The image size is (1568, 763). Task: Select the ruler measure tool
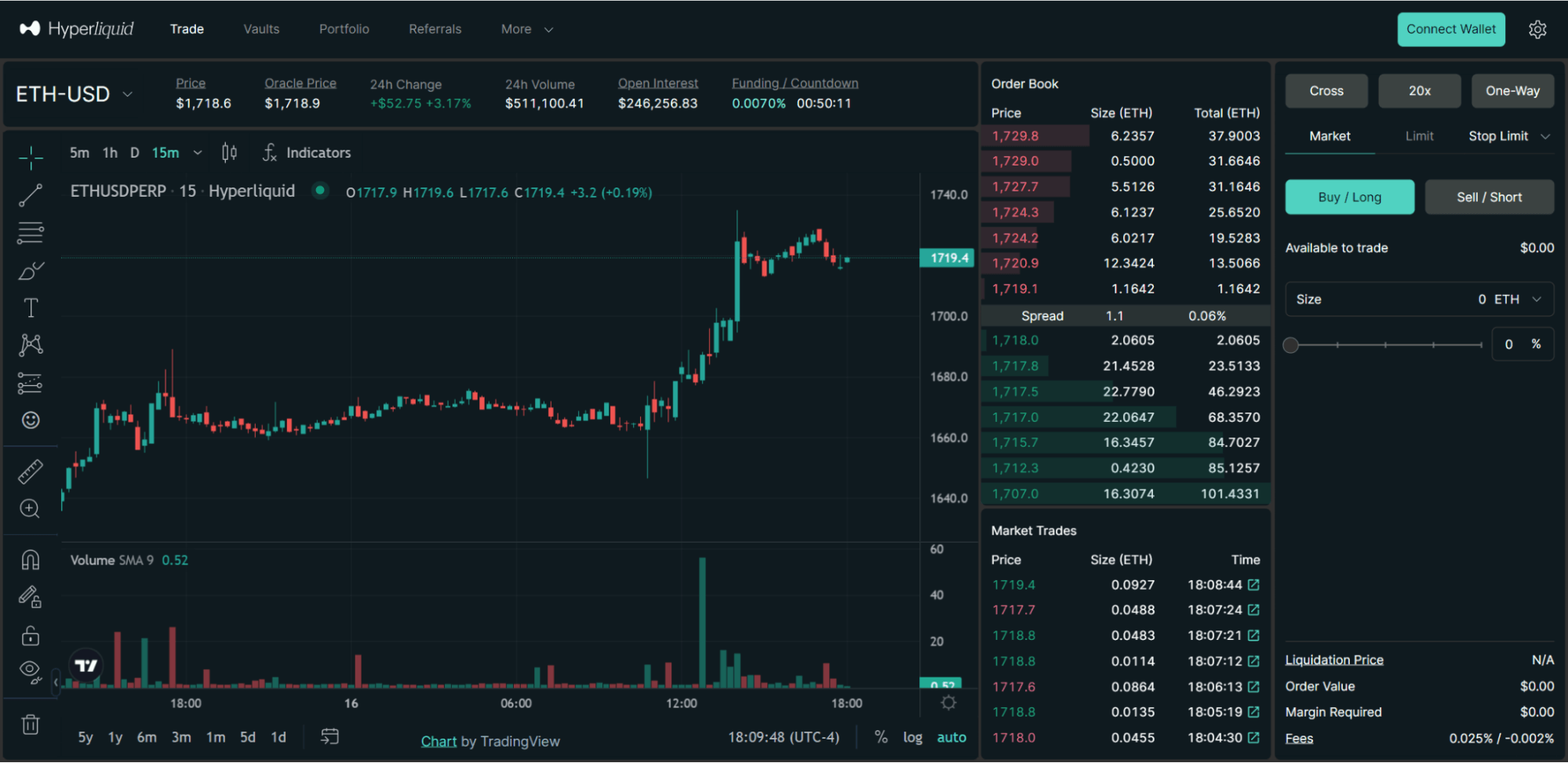[x=31, y=471]
